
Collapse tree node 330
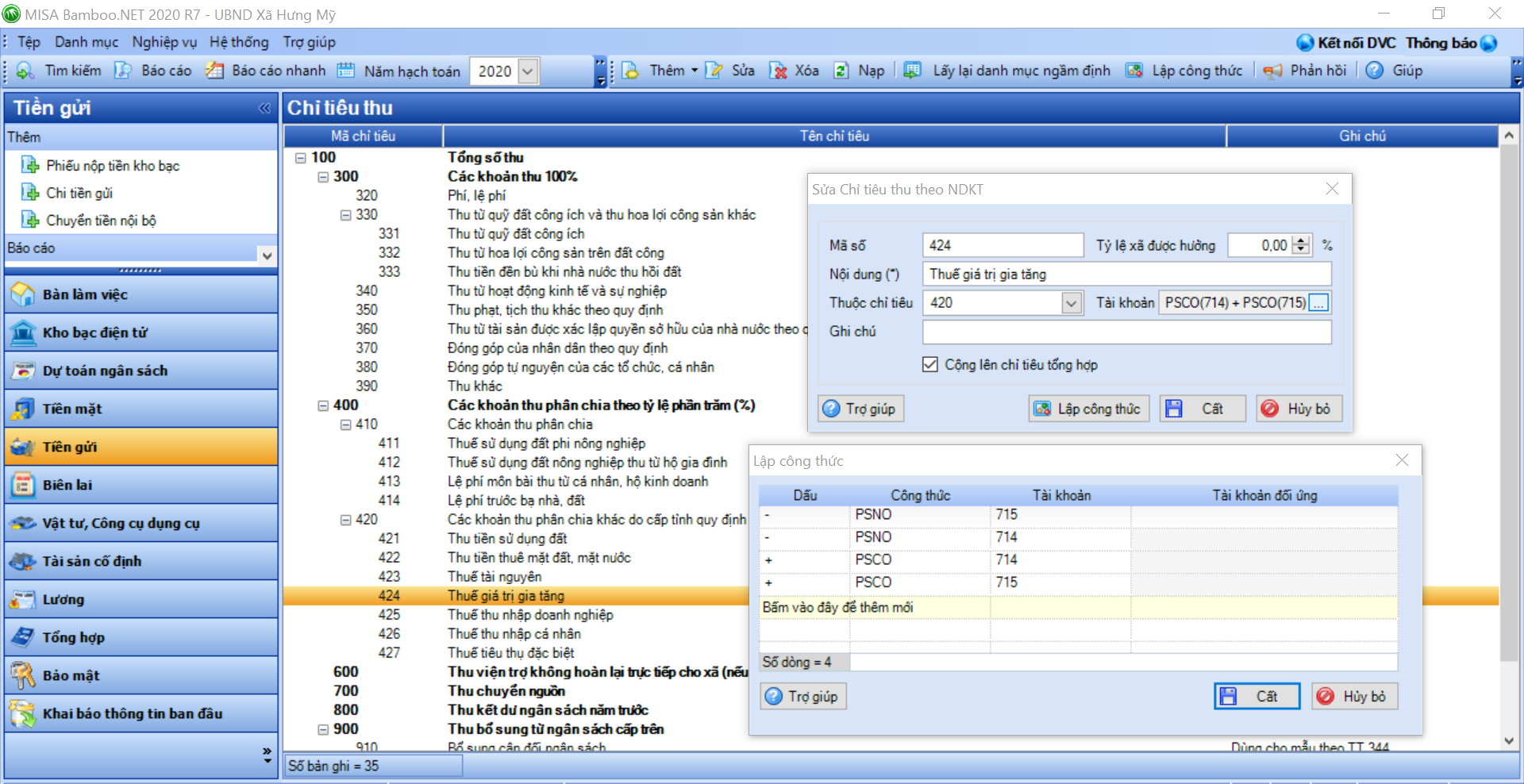[345, 215]
